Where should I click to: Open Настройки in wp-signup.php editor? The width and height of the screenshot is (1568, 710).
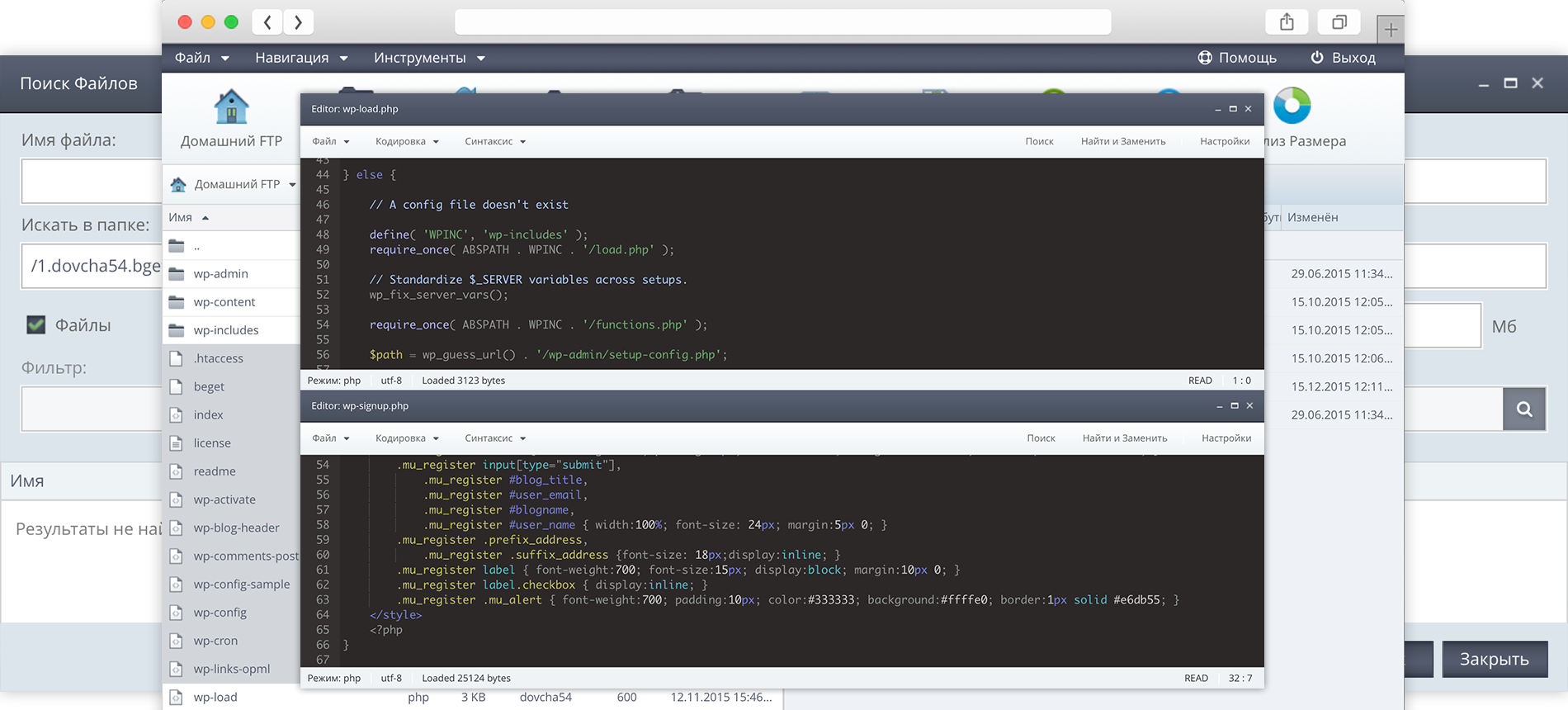(x=1226, y=438)
